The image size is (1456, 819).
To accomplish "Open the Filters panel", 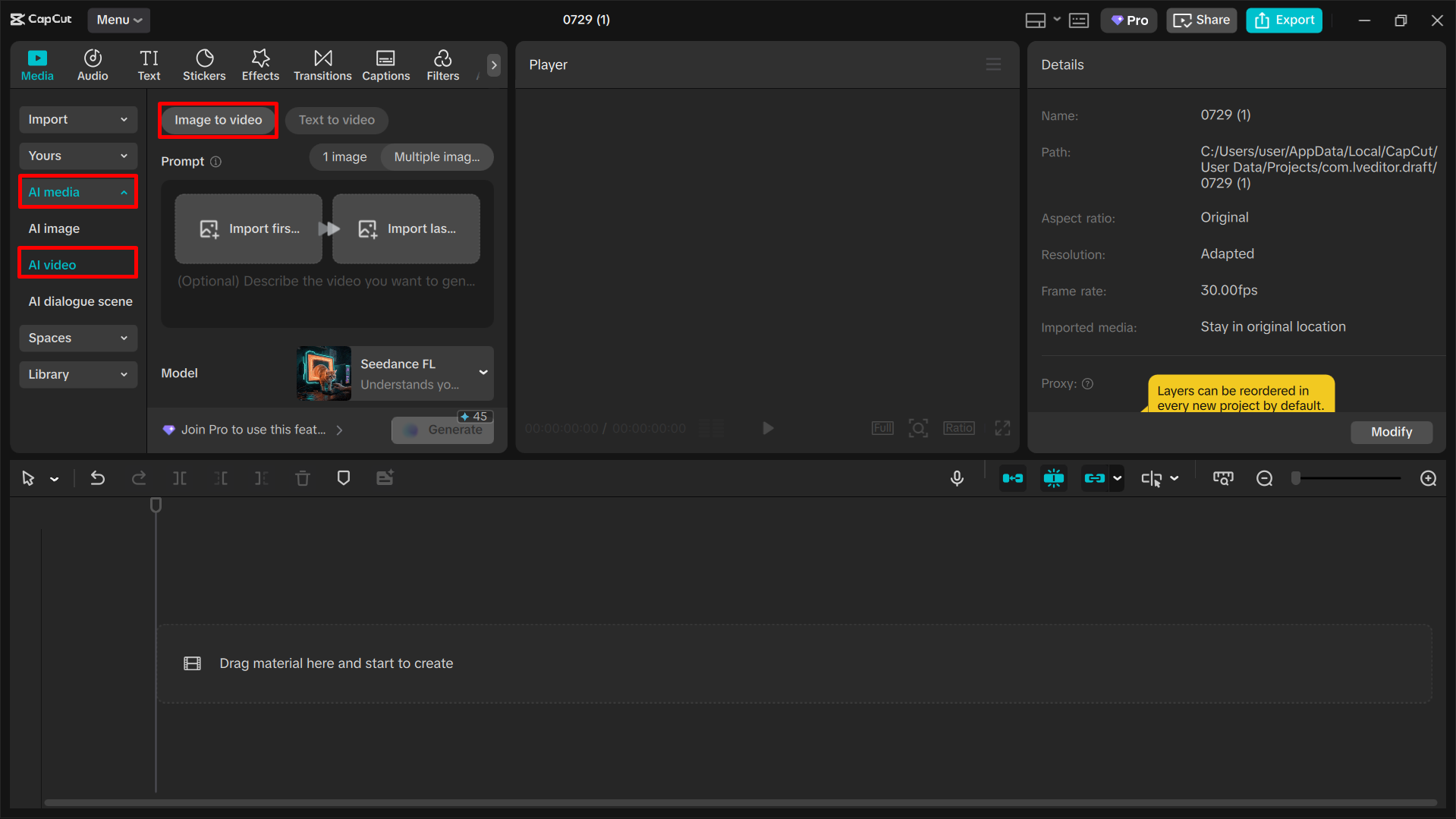I will [x=442, y=65].
